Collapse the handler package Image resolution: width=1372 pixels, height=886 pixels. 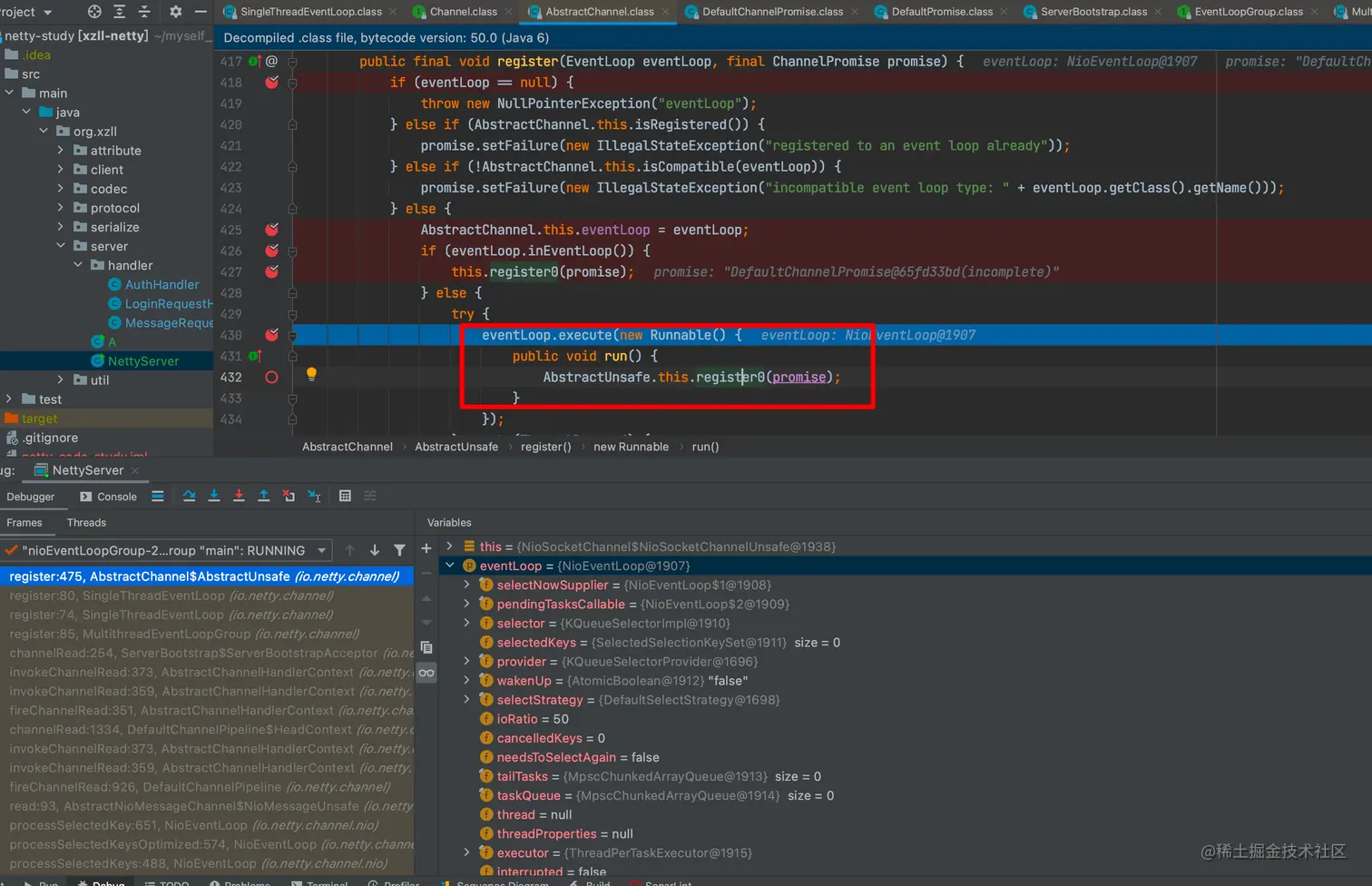tap(78, 265)
